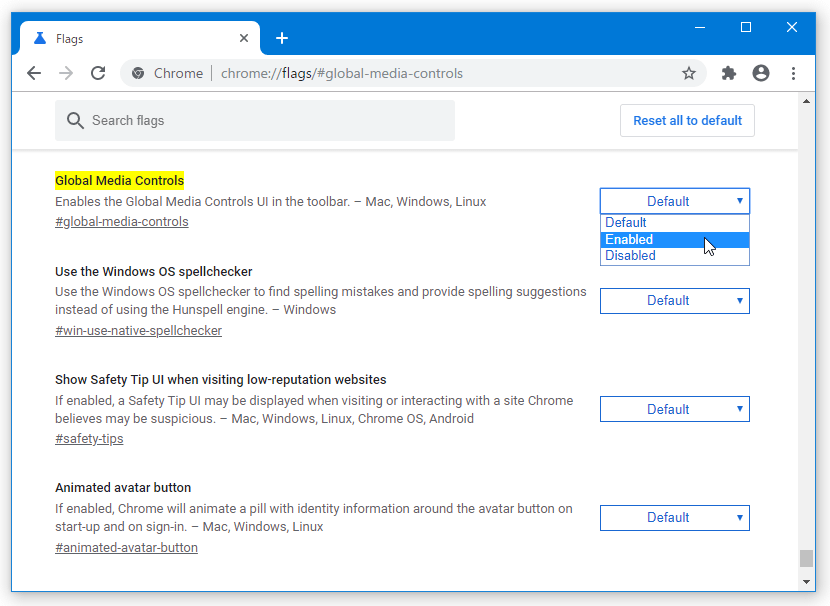Click the Use the Windows OS spellchecker title
830x606 pixels.
tap(154, 272)
